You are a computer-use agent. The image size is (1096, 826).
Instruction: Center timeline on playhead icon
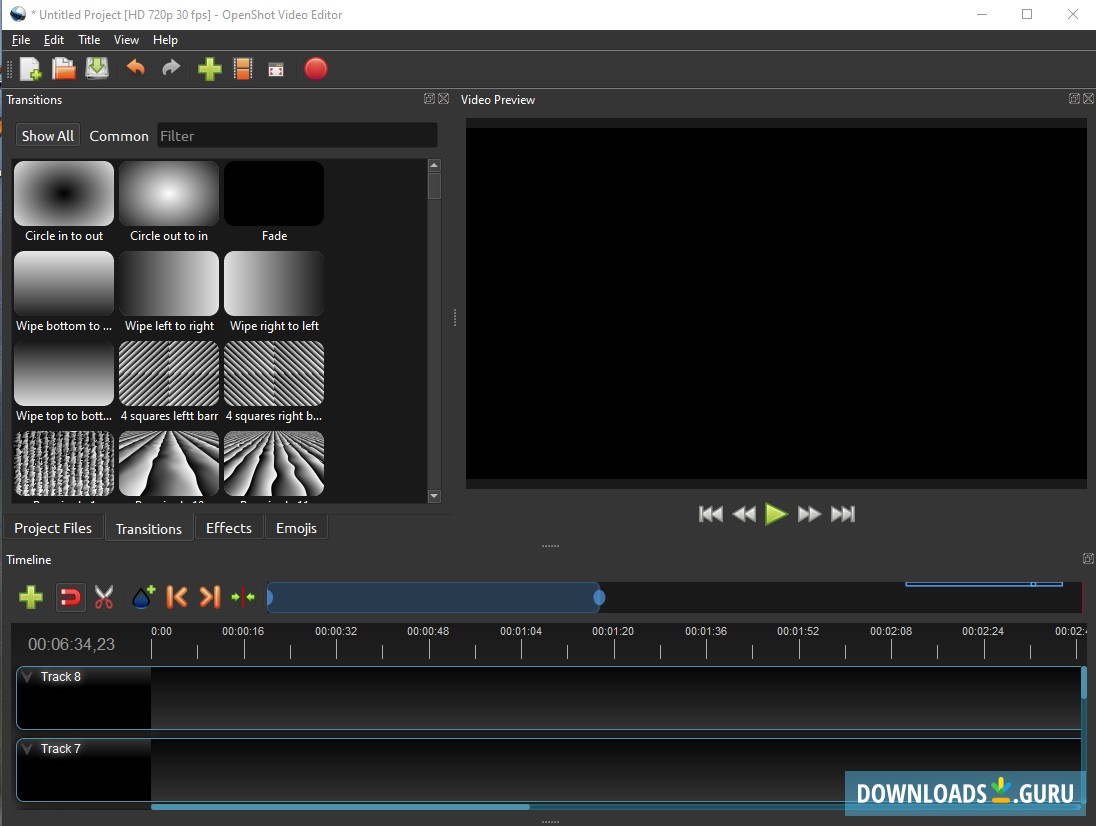242,596
